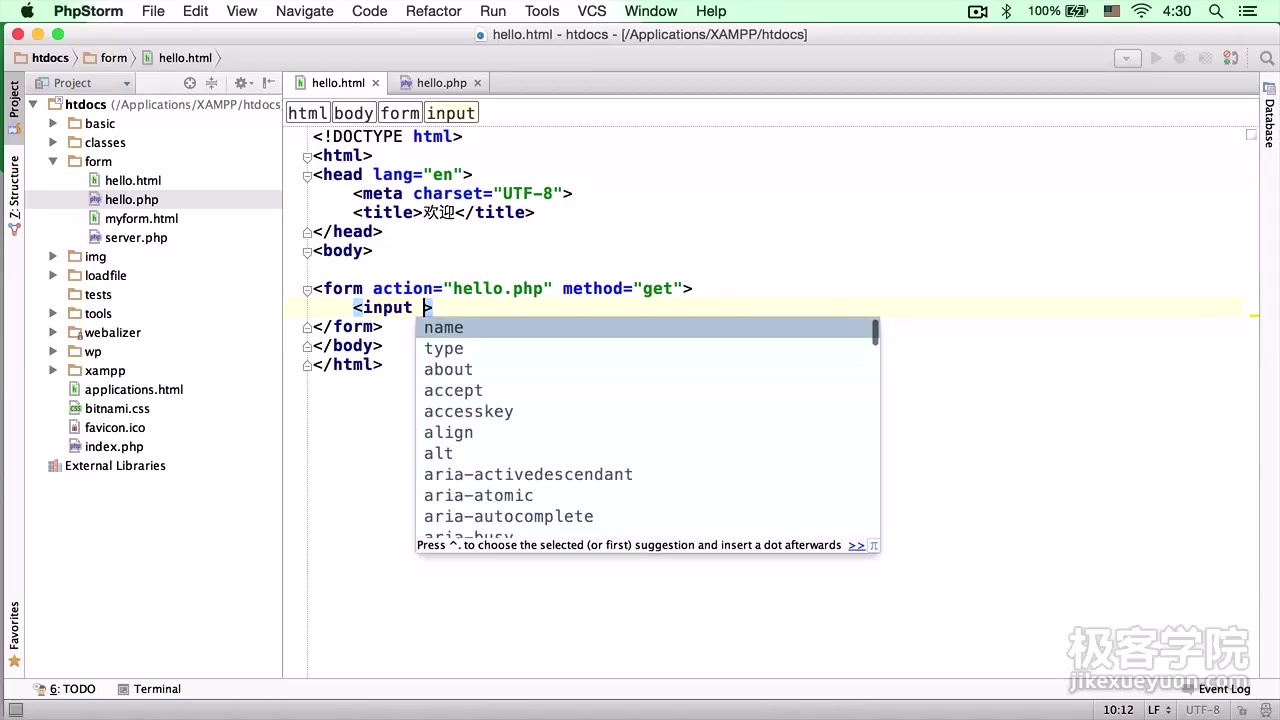Open the Structure tool window
The height and width of the screenshot is (720, 1280).
tap(14, 194)
